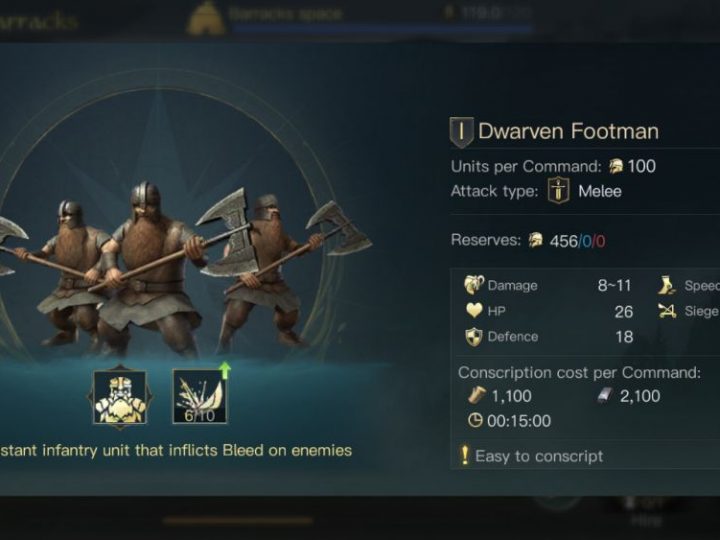Screen dimensions: 720x540
Task: Tap the green upgrade arrow on Bleed skill
Action: coord(225,370)
